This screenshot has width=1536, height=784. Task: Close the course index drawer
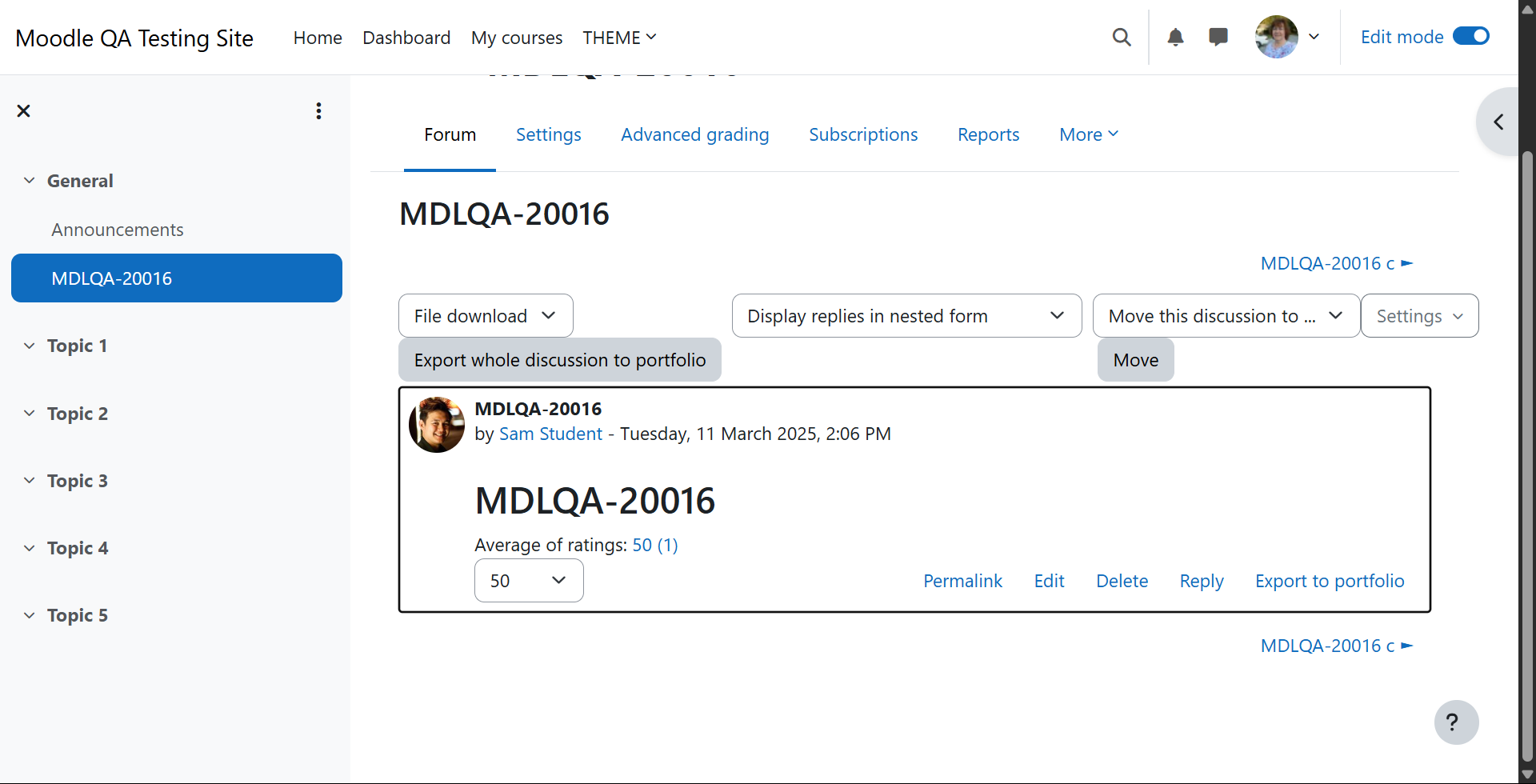(23, 111)
